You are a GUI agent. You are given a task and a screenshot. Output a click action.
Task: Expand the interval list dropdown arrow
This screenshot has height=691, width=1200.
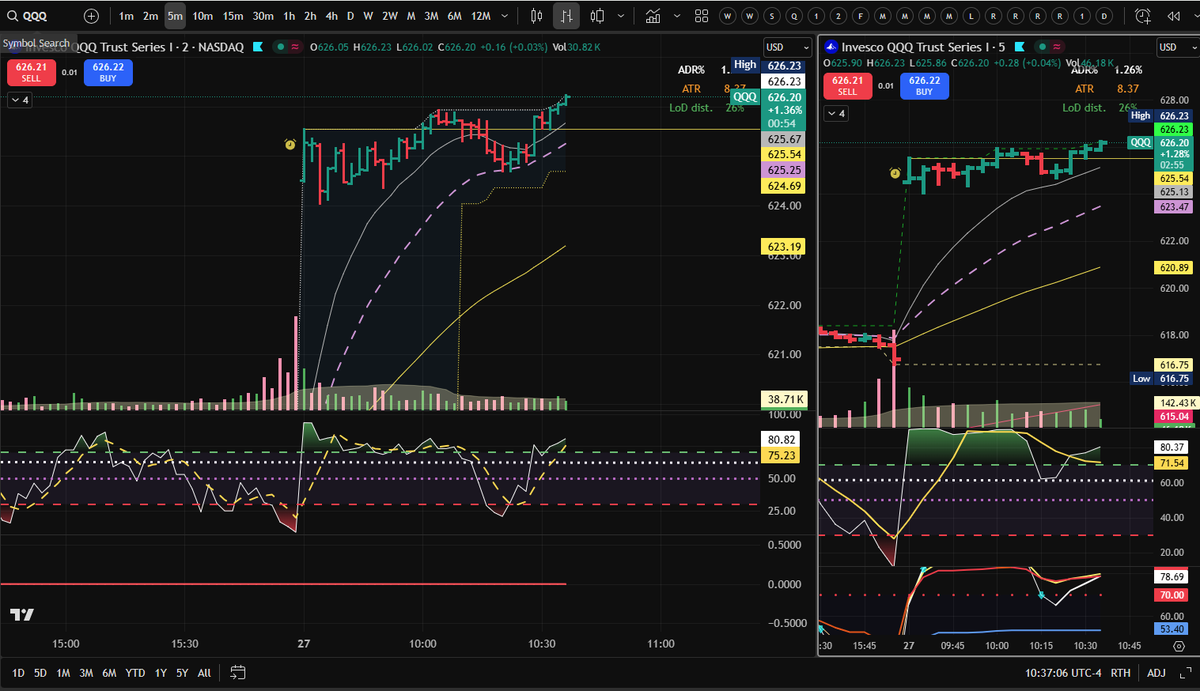505,16
